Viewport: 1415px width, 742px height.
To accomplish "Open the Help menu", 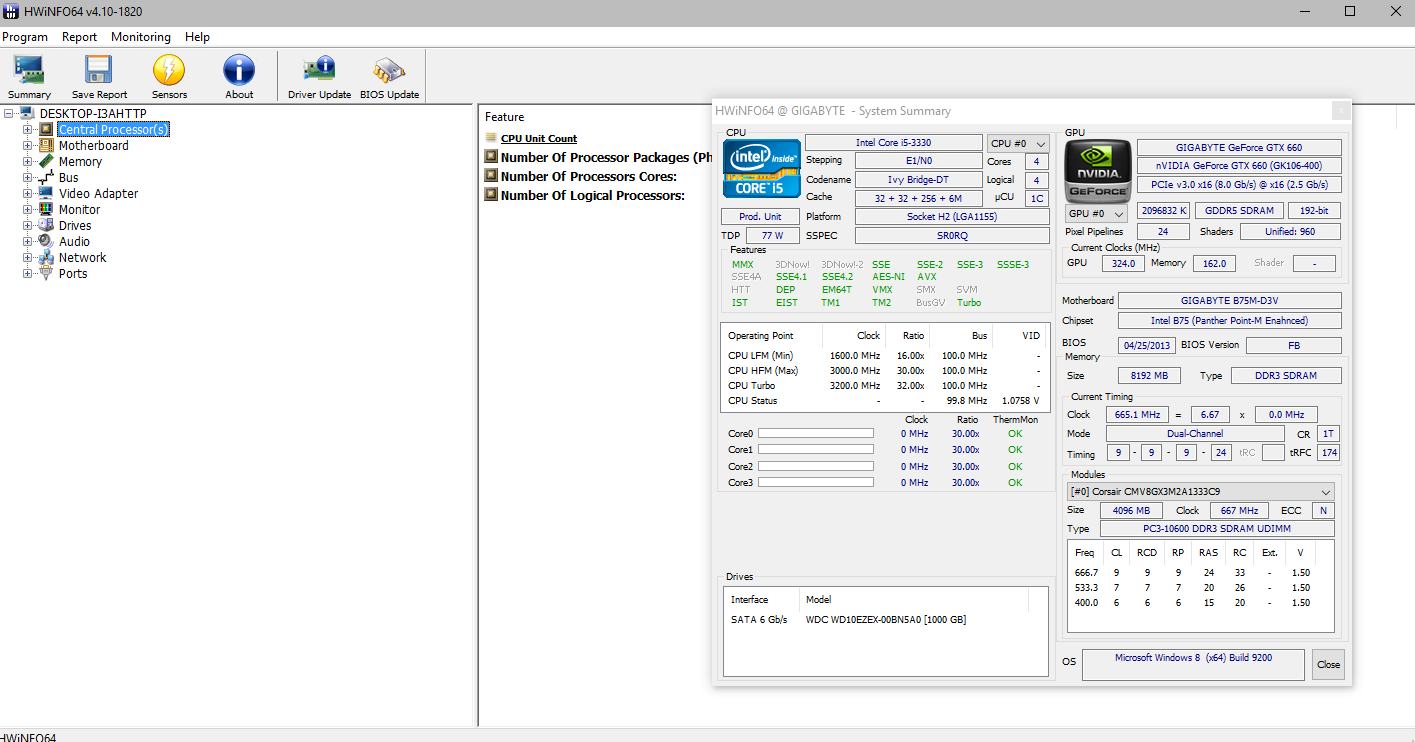I will tap(198, 37).
